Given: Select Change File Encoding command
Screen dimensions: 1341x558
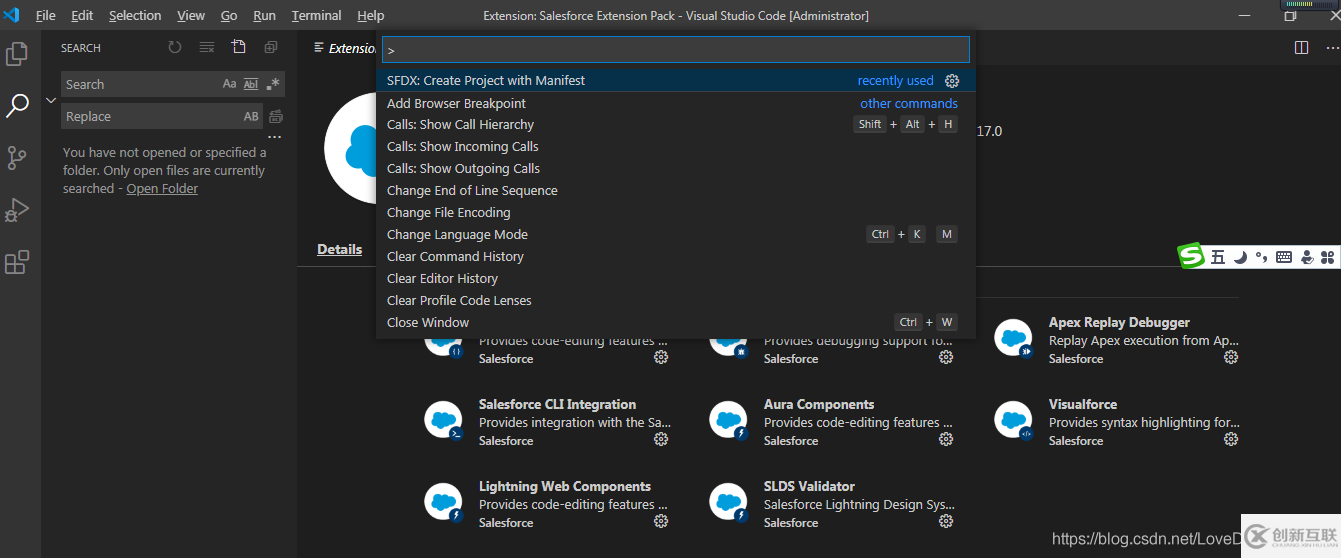Looking at the screenshot, I should (675, 212).
